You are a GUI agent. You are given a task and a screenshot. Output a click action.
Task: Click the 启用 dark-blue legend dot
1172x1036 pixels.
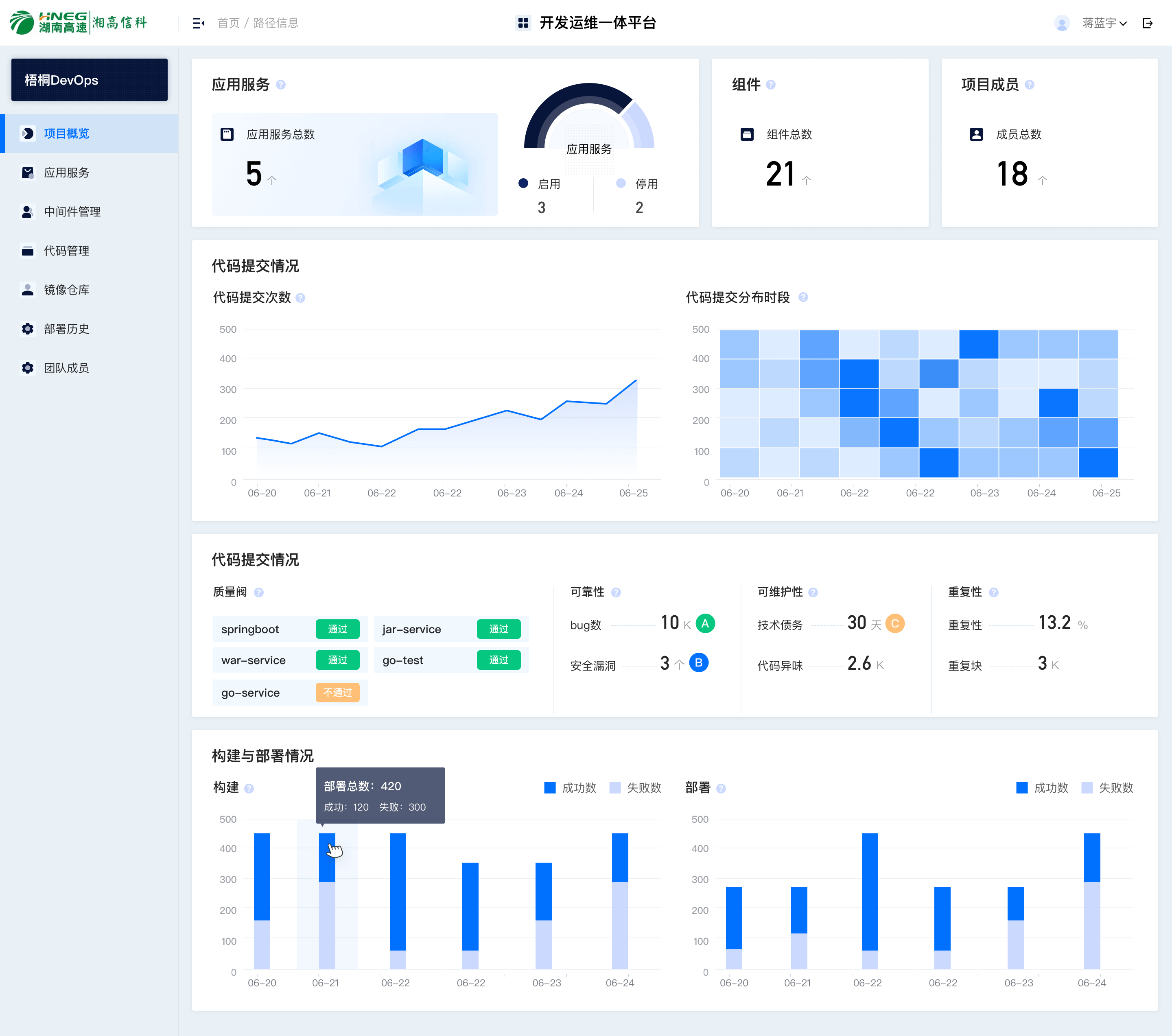523,184
